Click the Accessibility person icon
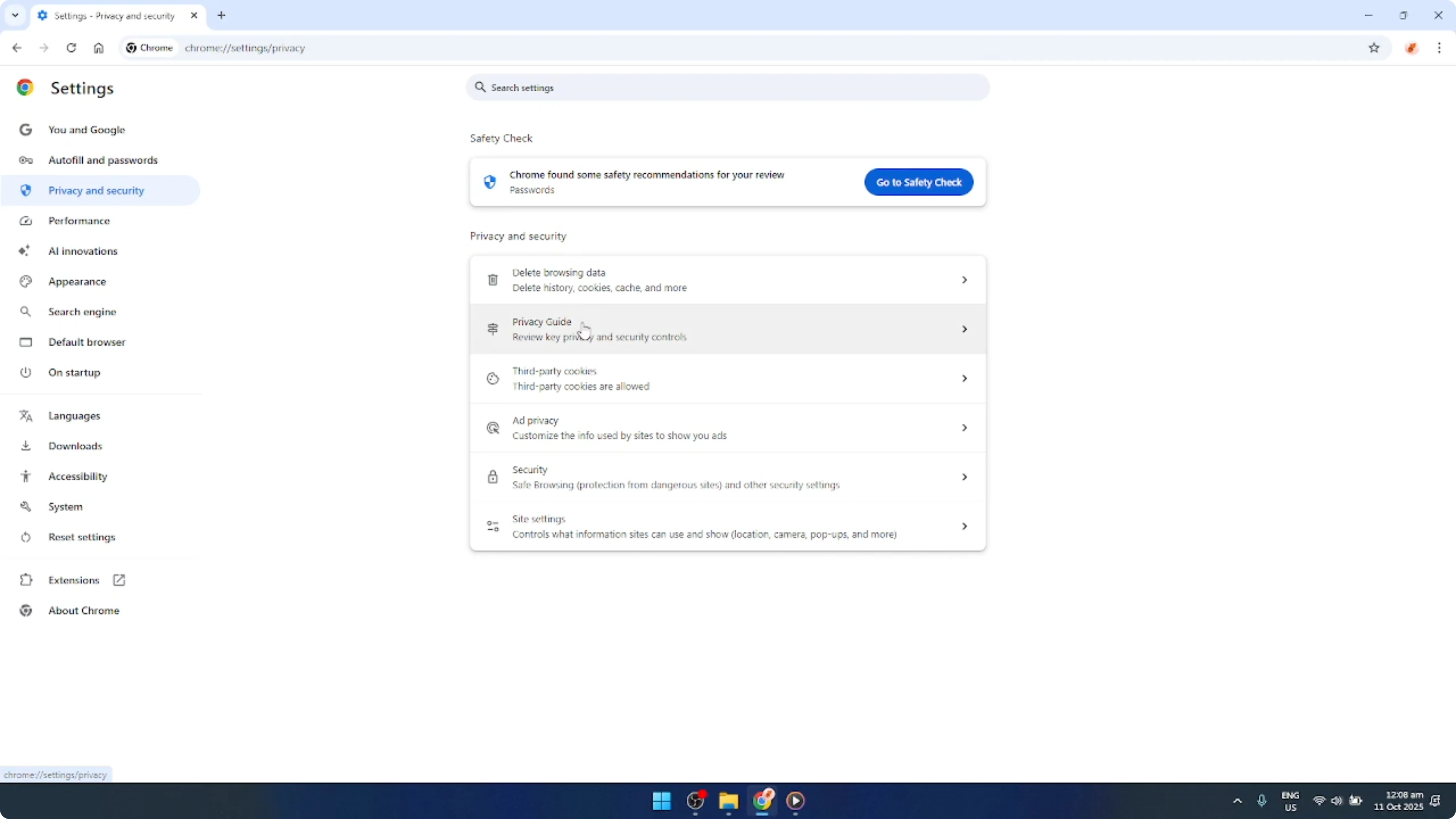 25,476
